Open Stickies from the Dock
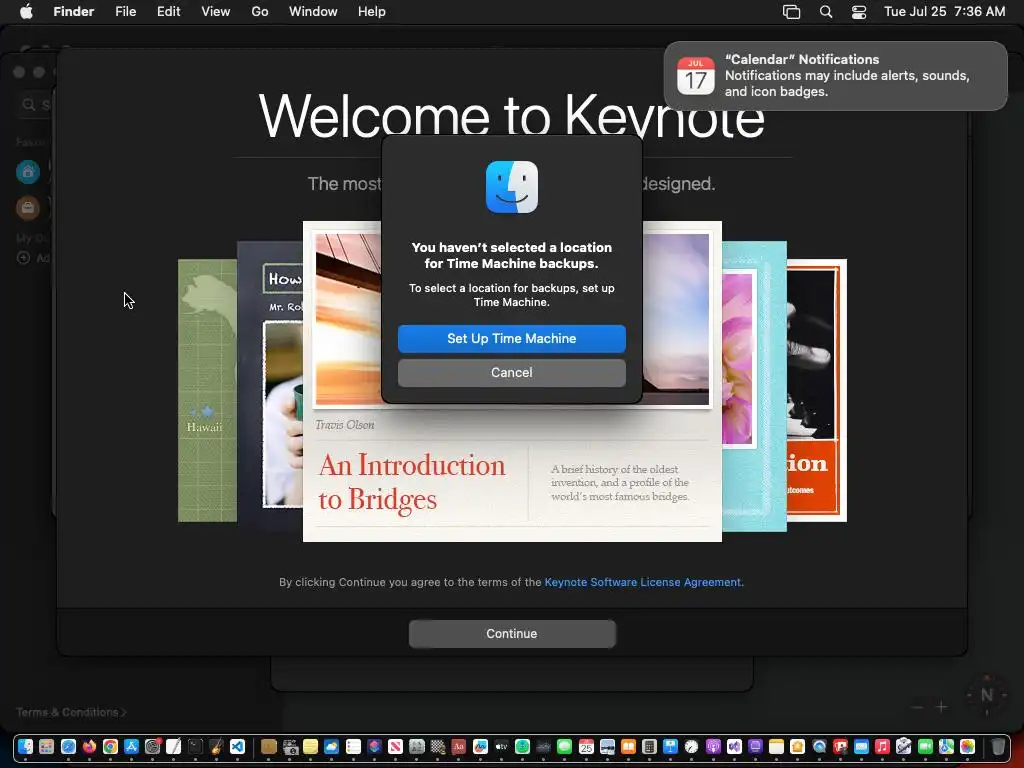Screen dimensions: 1024x768 click(310, 746)
